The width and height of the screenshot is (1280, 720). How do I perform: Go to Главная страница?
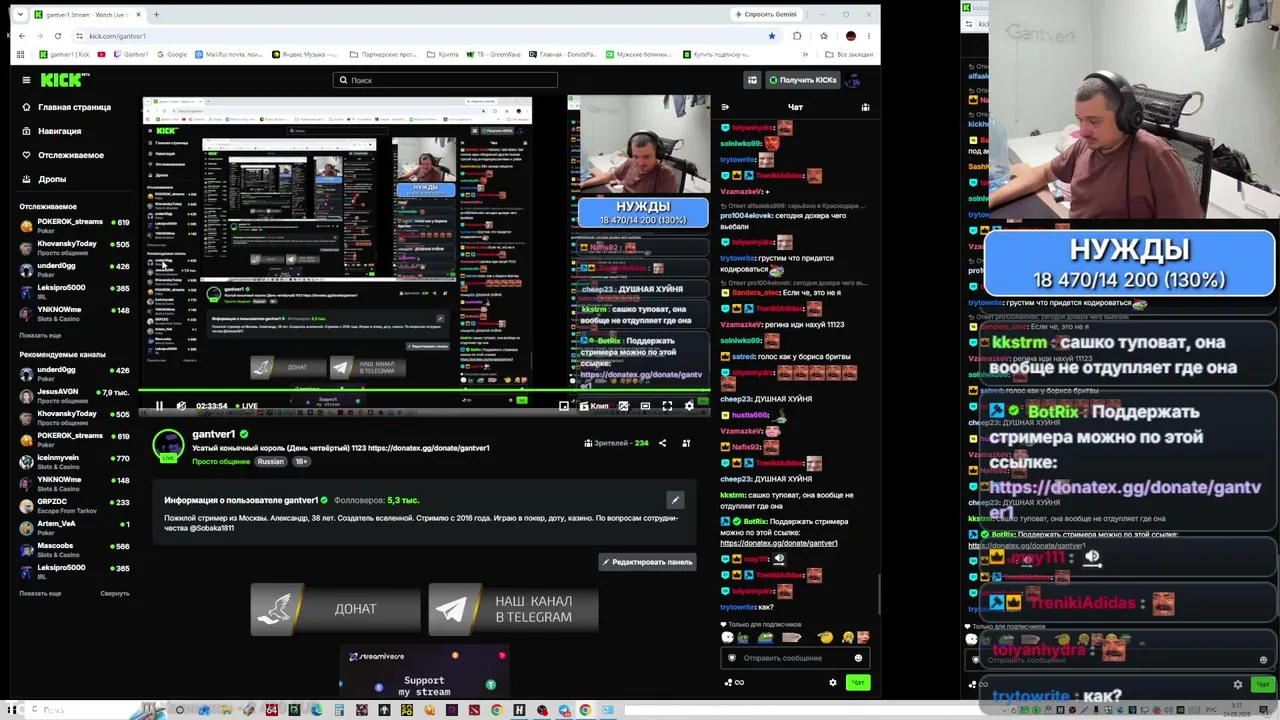tap(69, 107)
